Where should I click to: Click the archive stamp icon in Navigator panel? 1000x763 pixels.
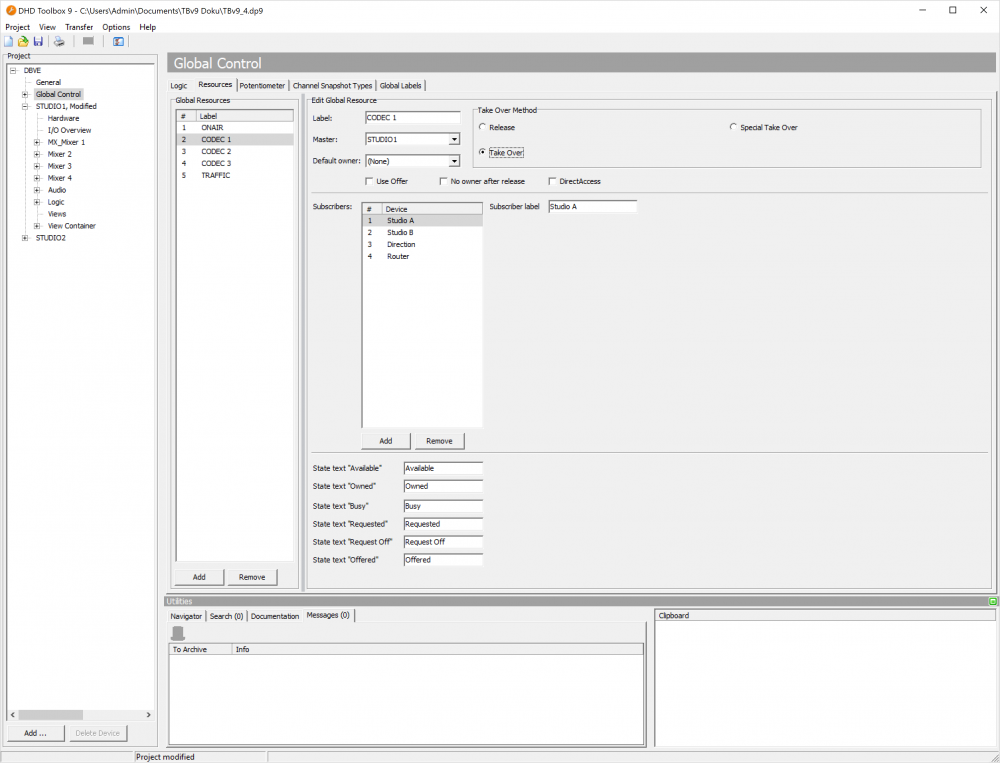coord(180,632)
